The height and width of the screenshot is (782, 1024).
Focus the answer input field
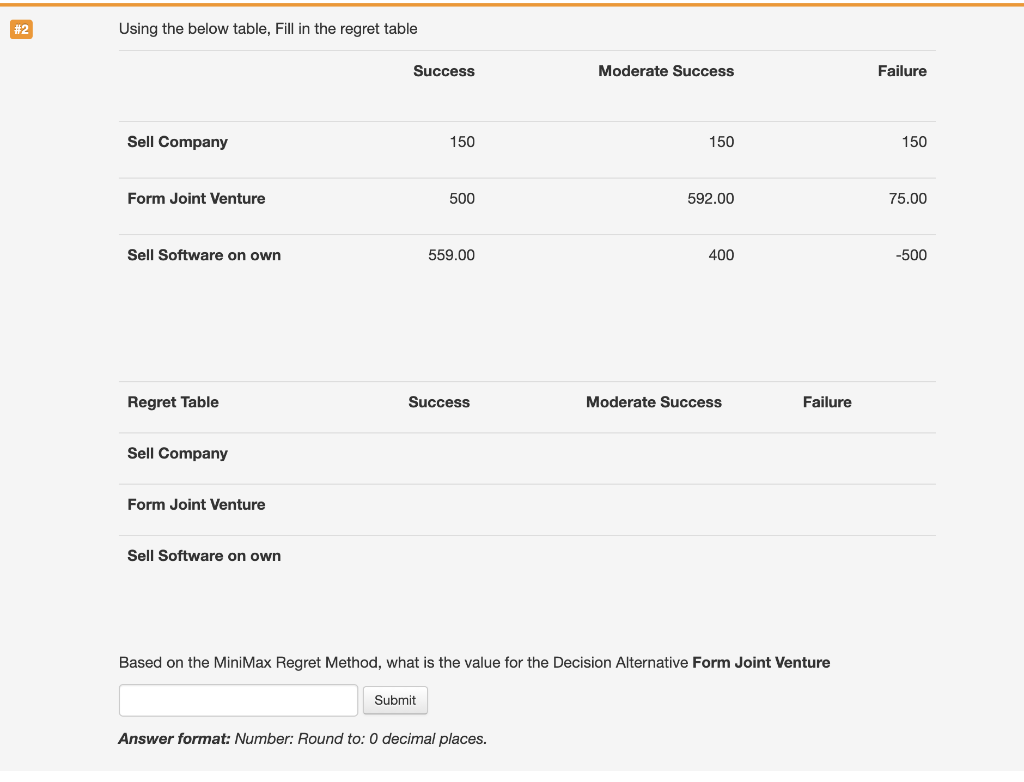[x=238, y=700]
